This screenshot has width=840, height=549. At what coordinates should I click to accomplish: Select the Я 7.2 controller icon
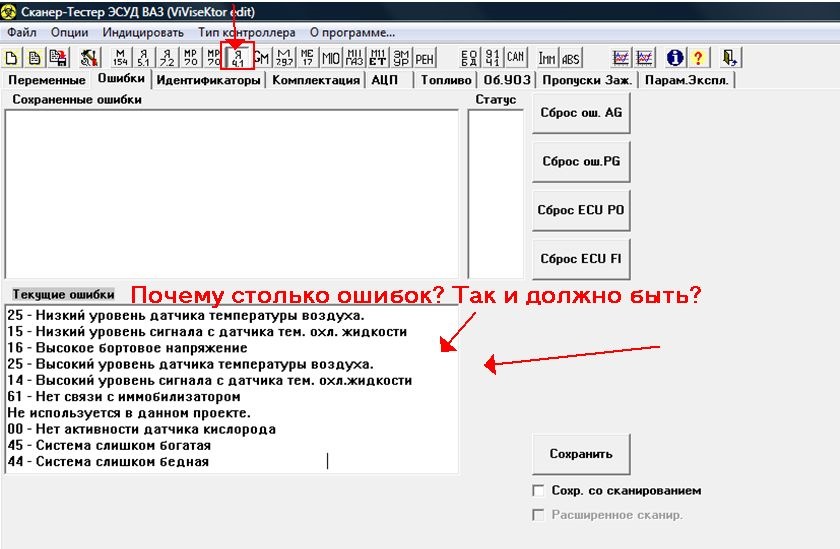tap(167, 57)
